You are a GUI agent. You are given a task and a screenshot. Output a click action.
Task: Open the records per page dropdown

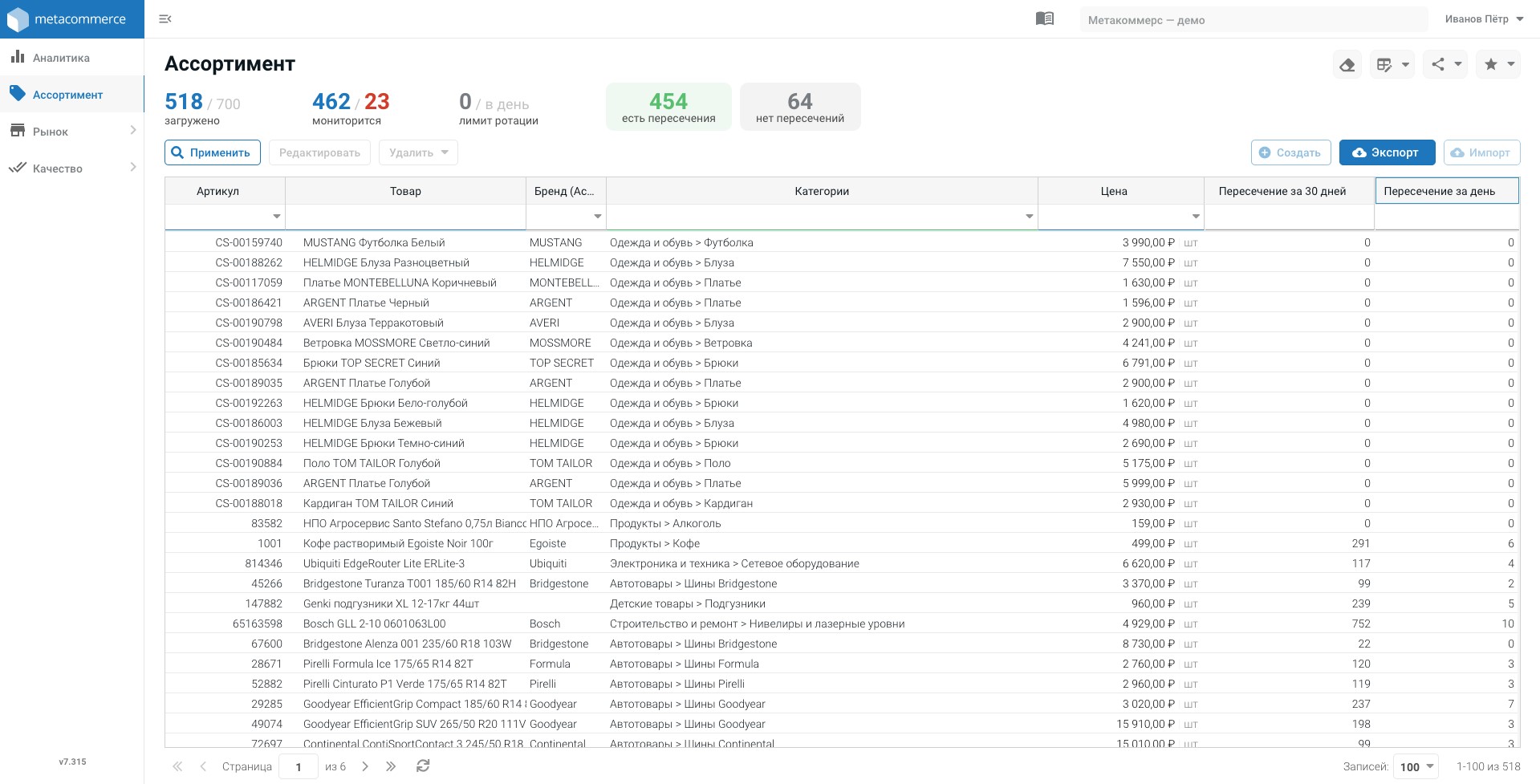(1416, 766)
